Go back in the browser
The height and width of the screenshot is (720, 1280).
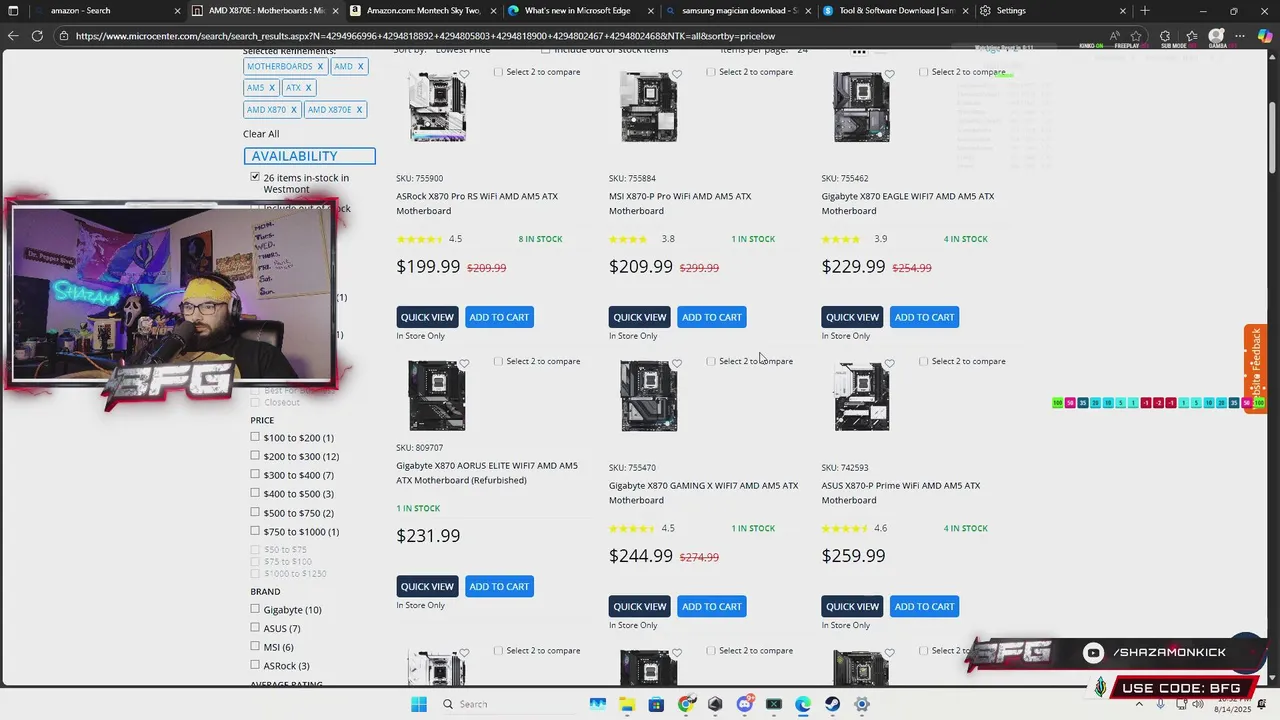pyautogui.click(x=12, y=36)
